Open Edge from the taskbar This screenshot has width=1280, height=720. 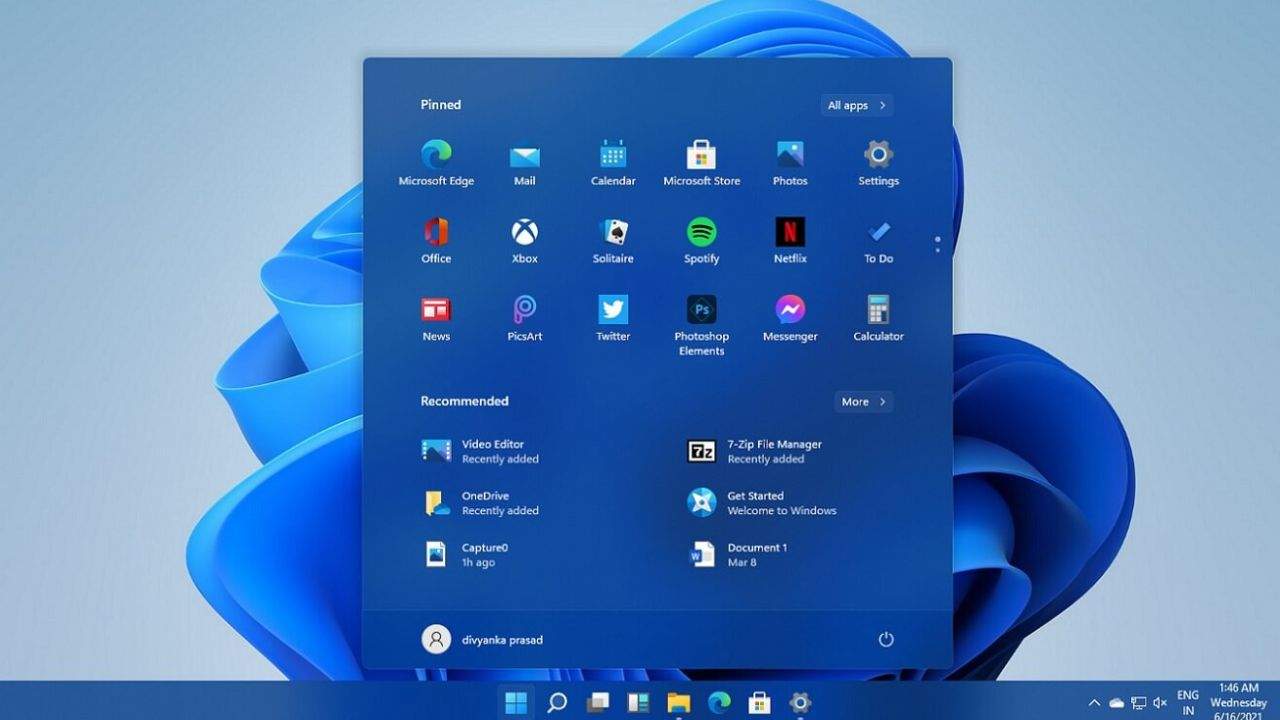click(x=719, y=702)
